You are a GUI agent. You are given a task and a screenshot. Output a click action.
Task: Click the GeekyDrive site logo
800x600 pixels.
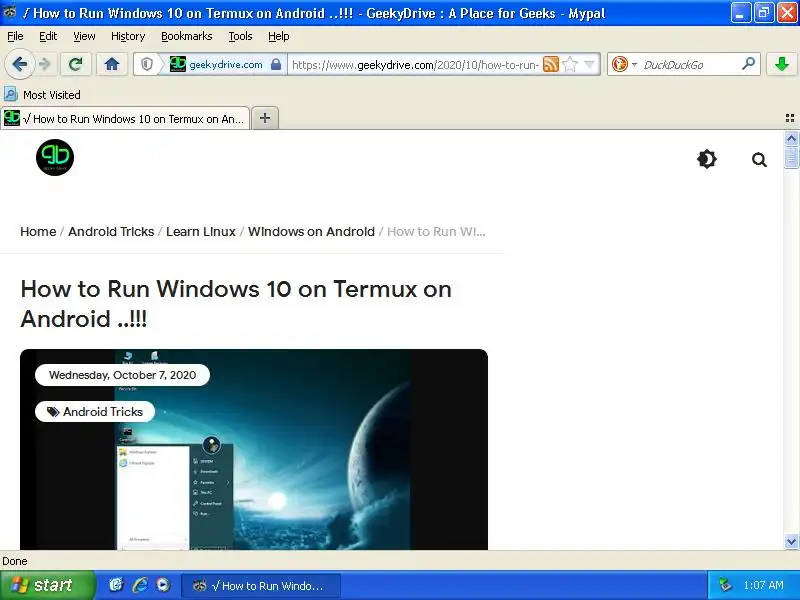tap(55, 157)
